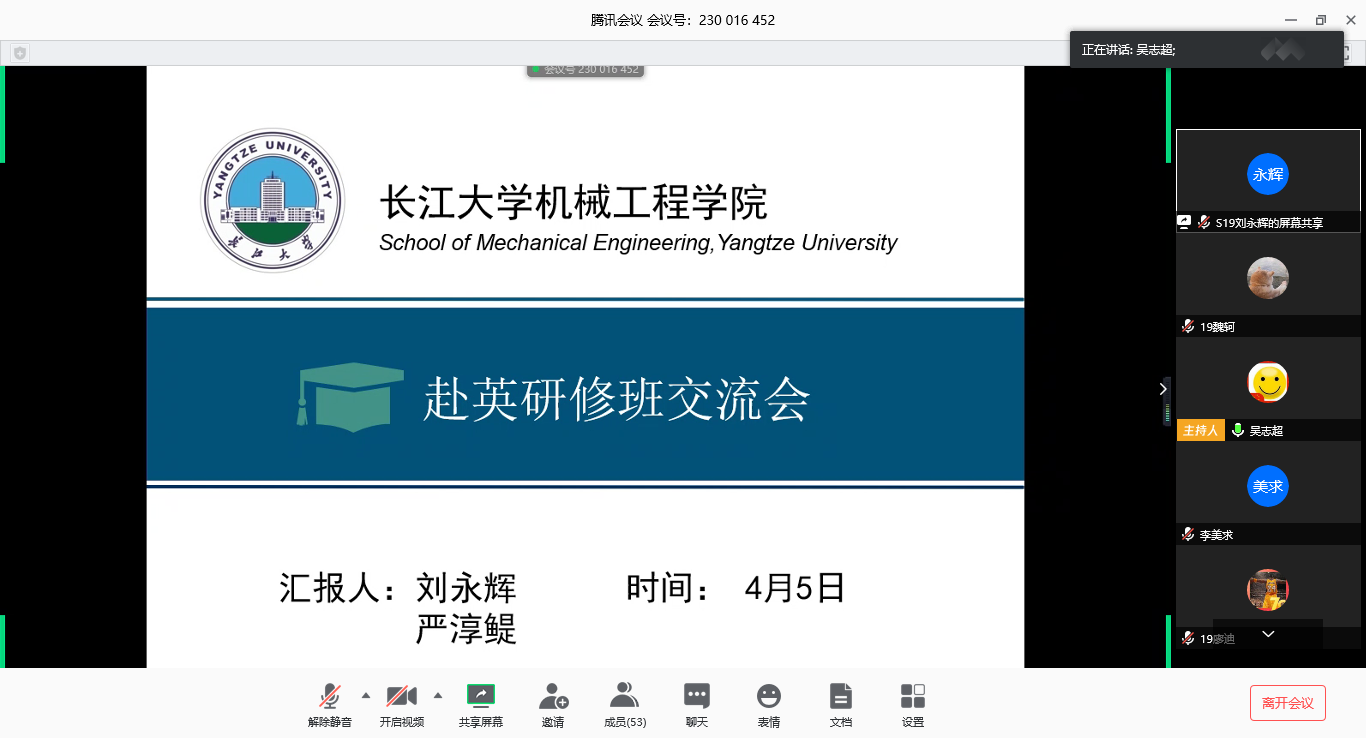Collapse participant sidebar with the chevron handle
This screenshot has width=1366, height=738.
(1163, 388)
